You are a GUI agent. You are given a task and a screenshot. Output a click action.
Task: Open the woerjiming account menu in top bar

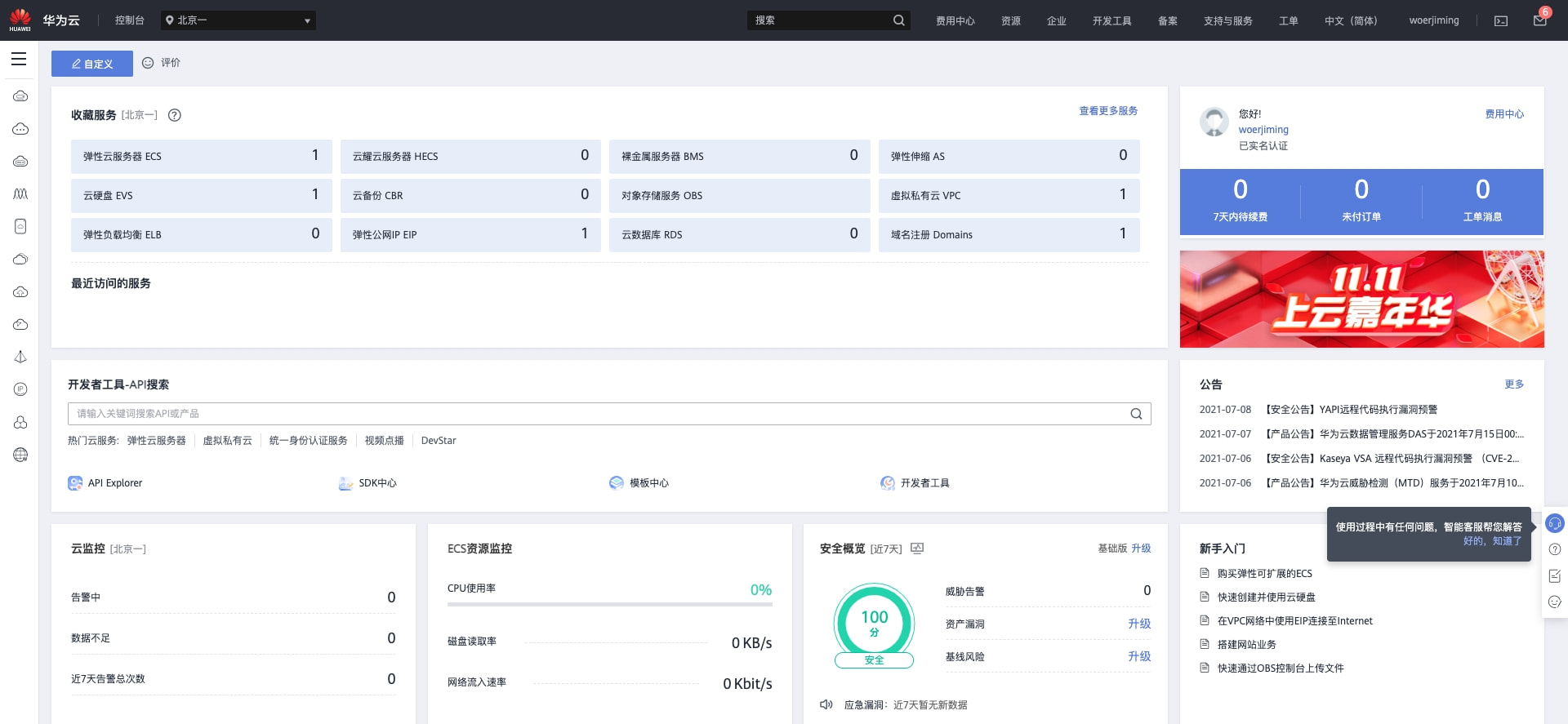pos(1434,20)
